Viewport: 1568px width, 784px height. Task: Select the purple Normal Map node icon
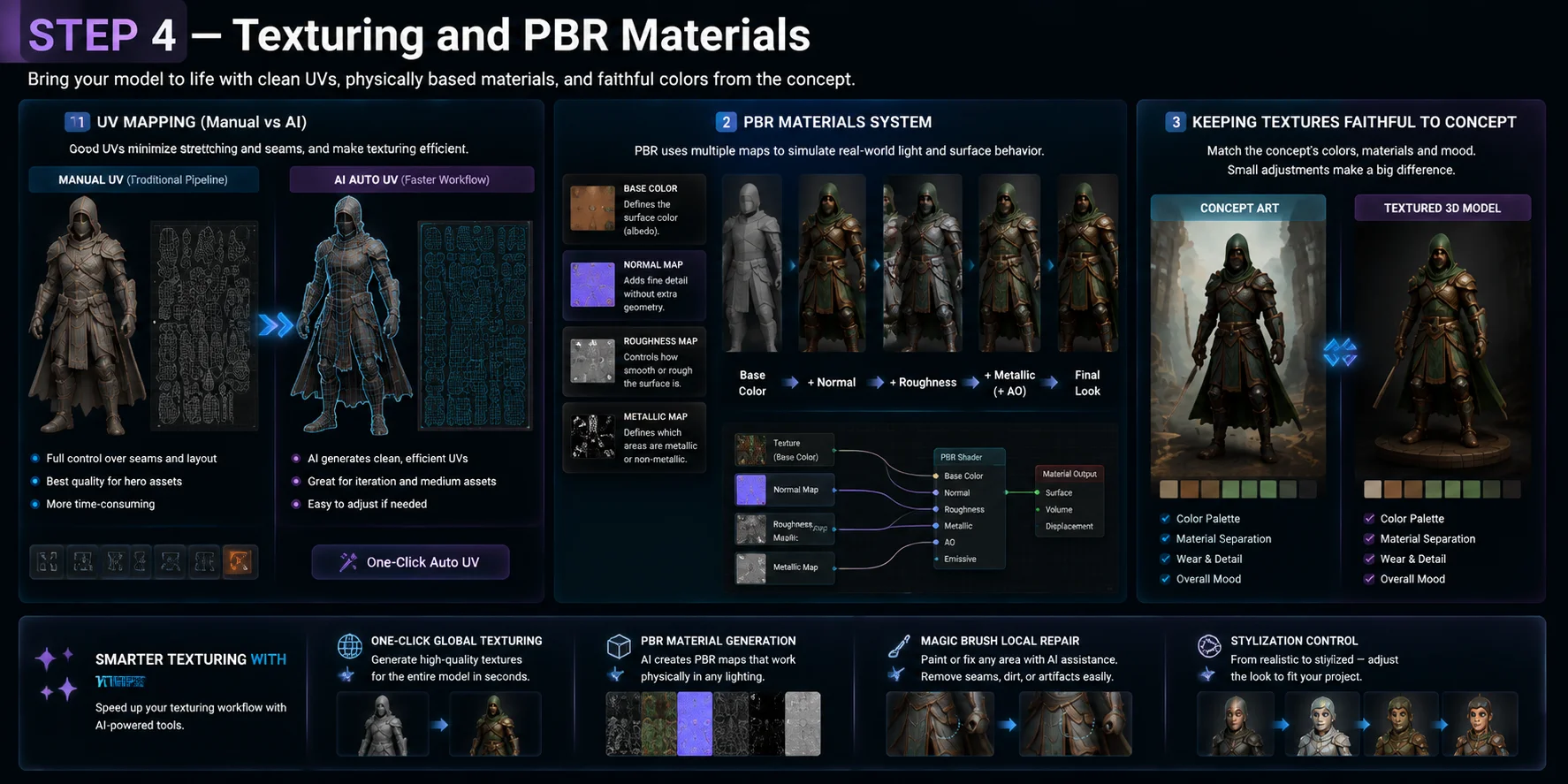click(751, 490)
